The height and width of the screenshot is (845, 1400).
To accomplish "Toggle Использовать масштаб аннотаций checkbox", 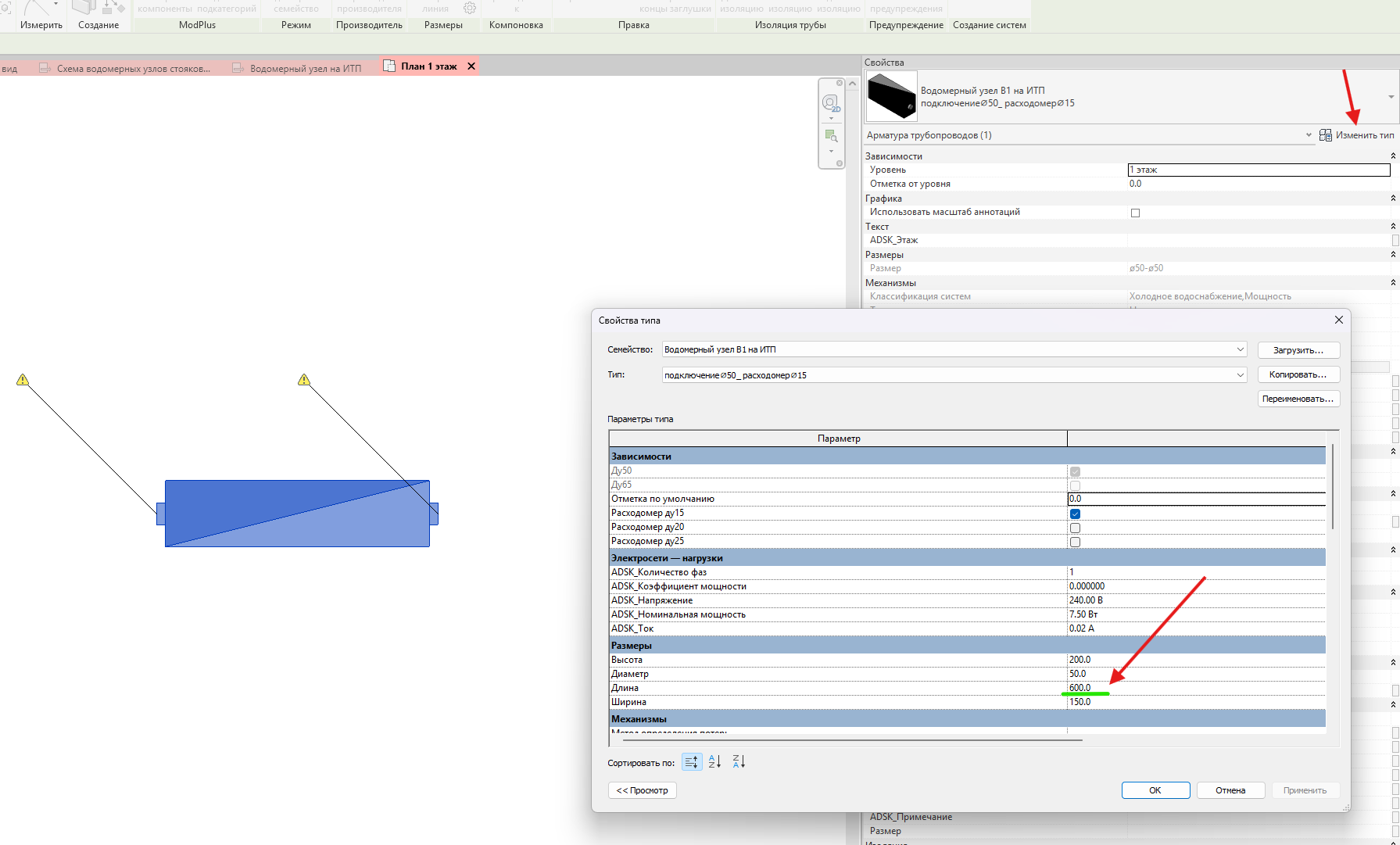I will point(1135,213).
